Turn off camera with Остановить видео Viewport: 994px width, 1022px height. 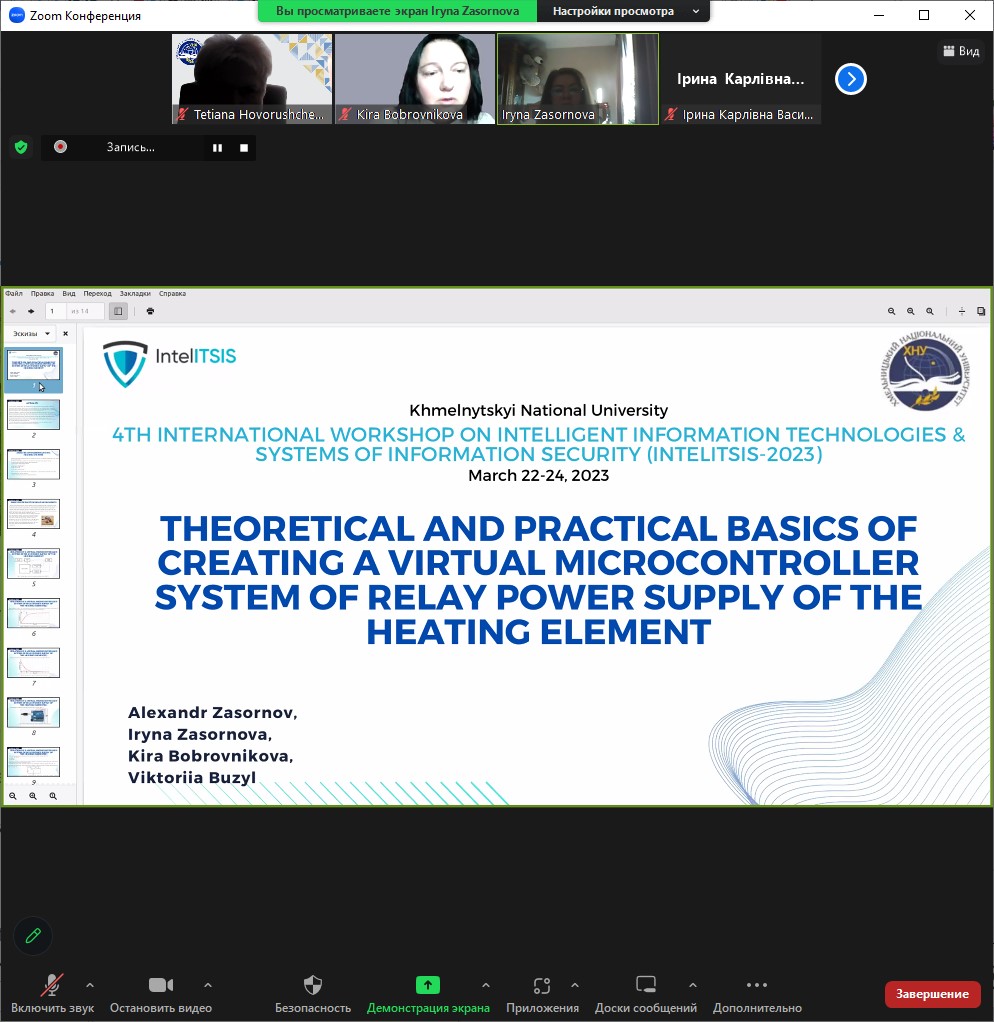(161, 993)
